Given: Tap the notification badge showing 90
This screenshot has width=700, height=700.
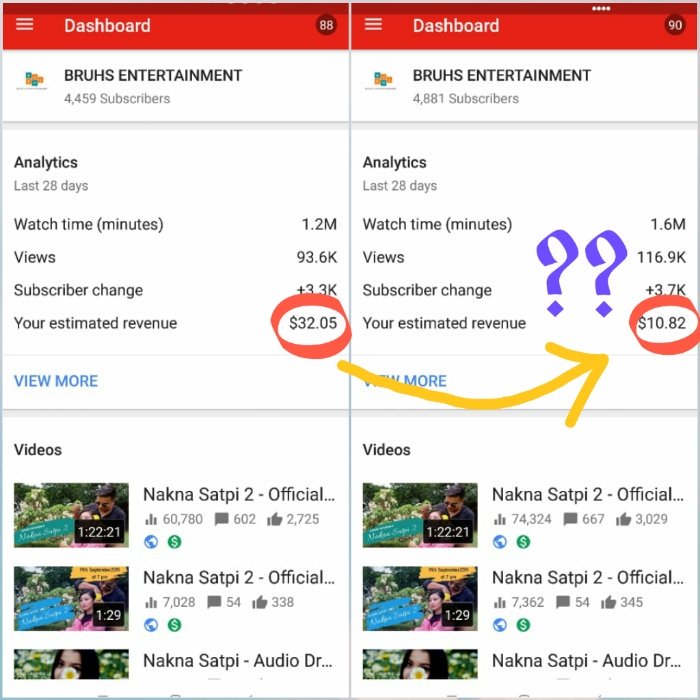Looking at the screenshot, I should [675, 25].
